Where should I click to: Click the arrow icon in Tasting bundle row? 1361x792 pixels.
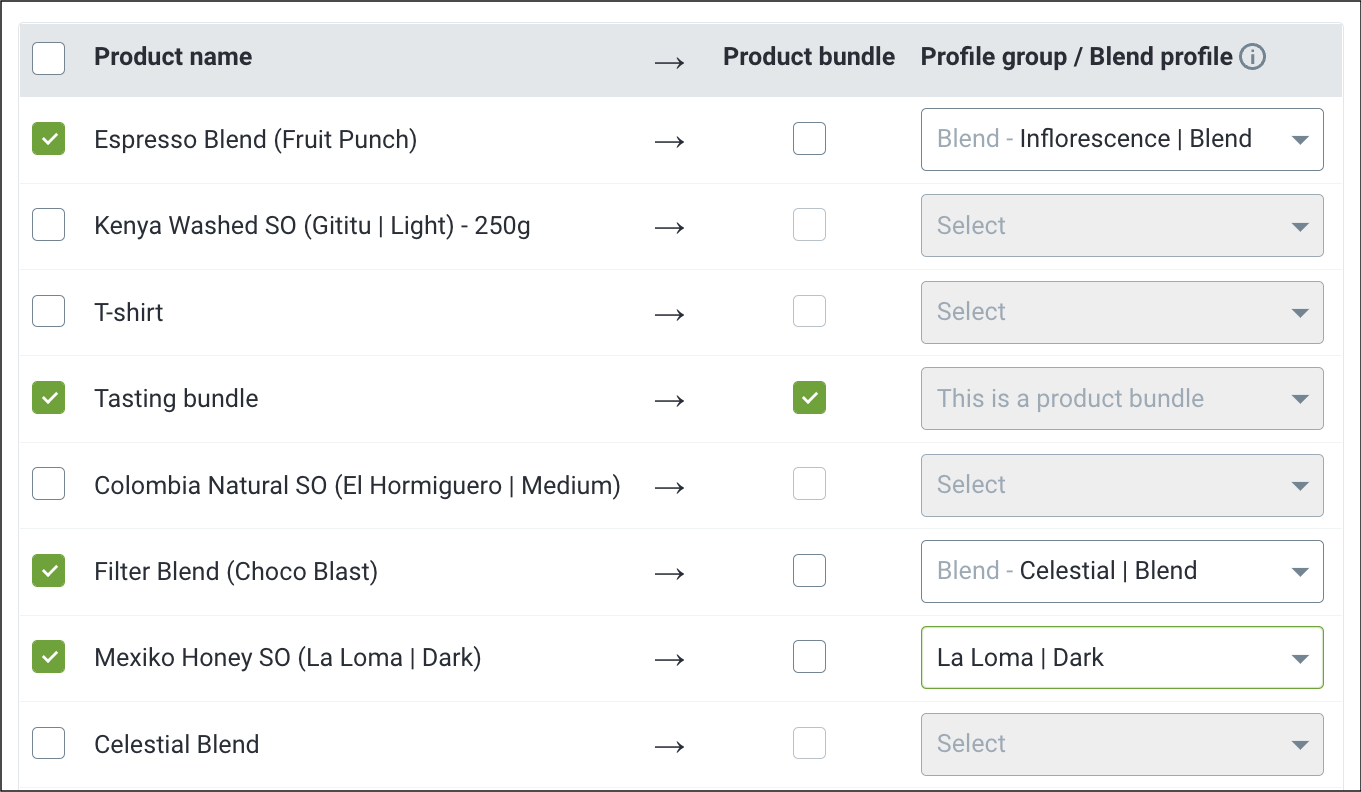pyautogui.click(x=669, y=400)
